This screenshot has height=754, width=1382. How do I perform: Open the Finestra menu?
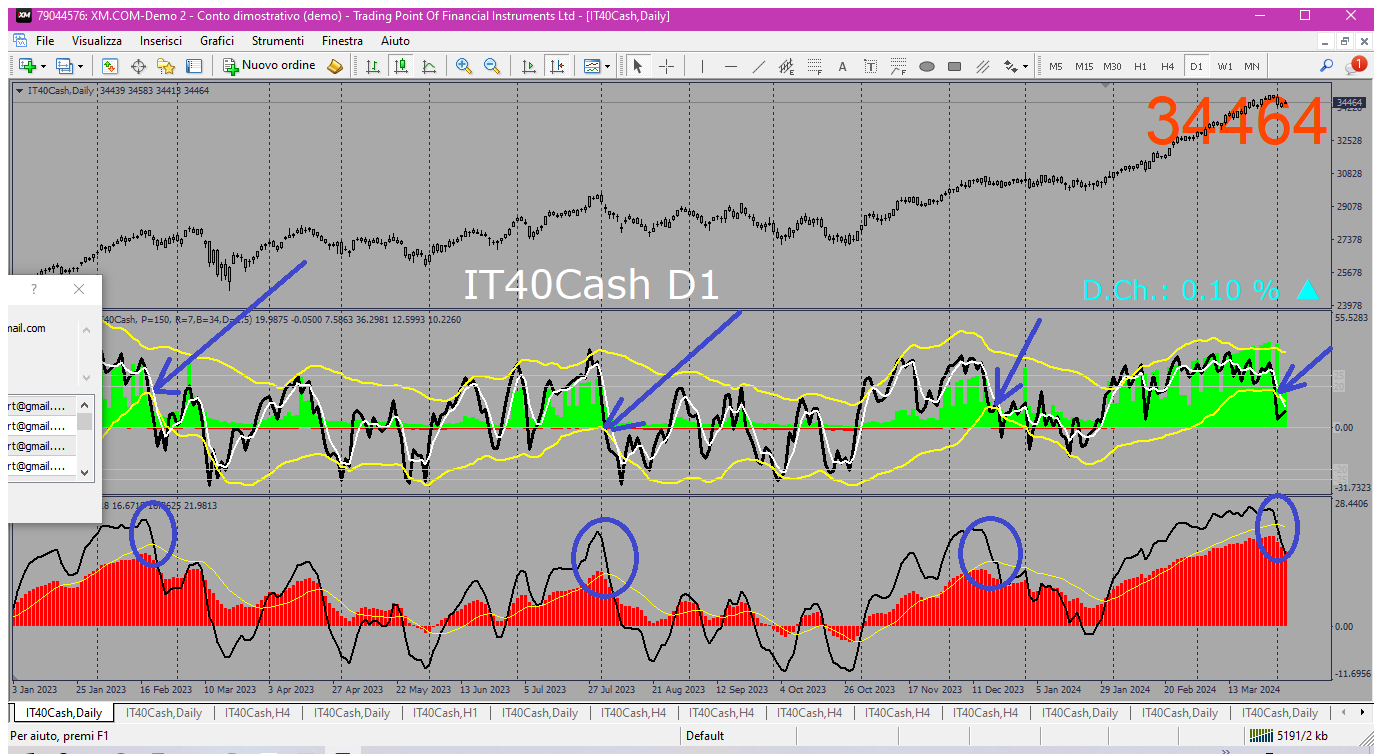click(342, 41)
